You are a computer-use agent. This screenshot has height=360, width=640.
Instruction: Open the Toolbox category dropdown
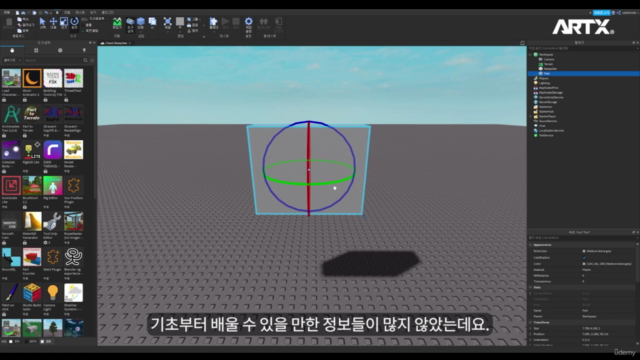coord(12,60)
